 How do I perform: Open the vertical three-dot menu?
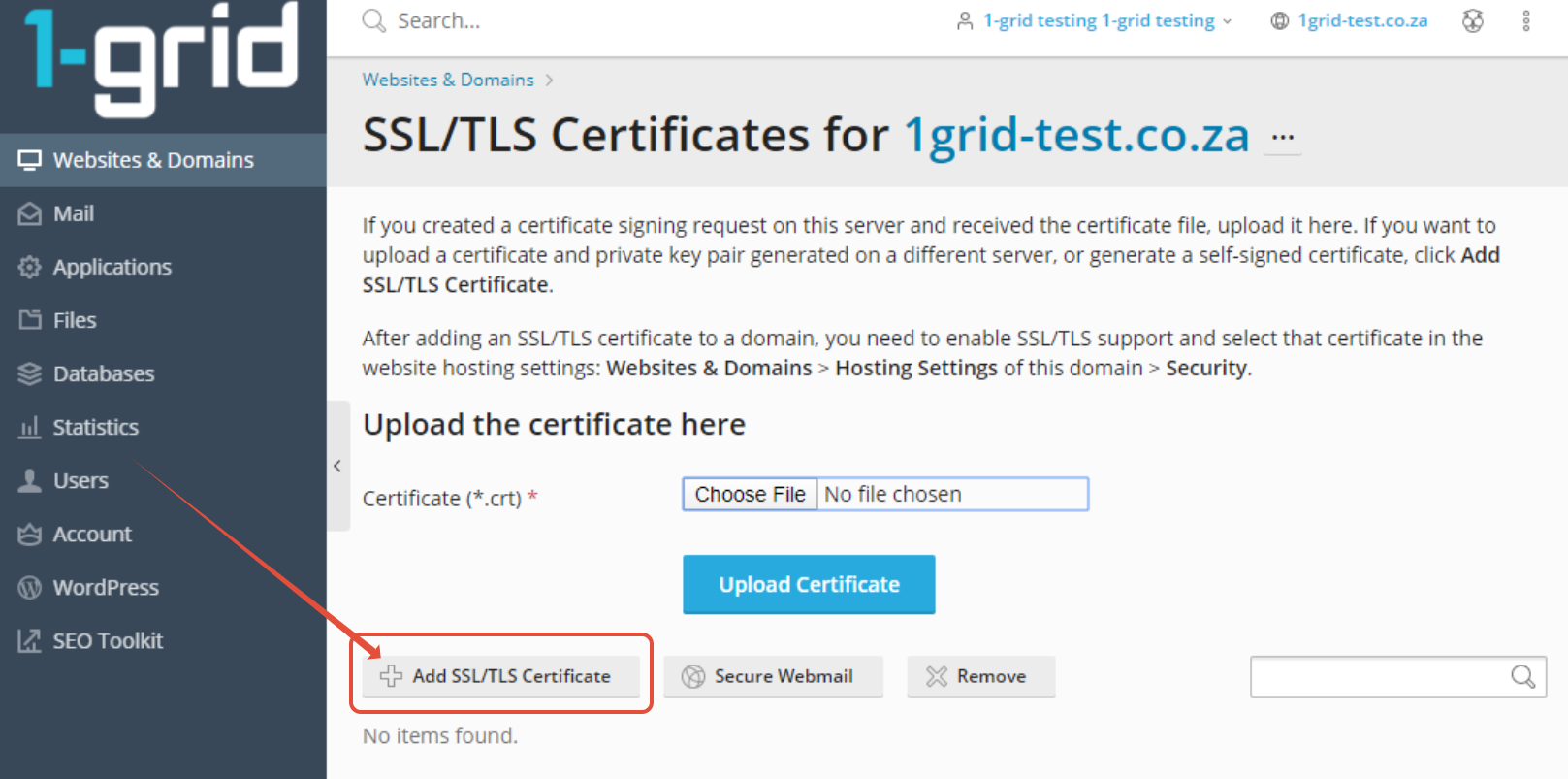[1525, 20]
